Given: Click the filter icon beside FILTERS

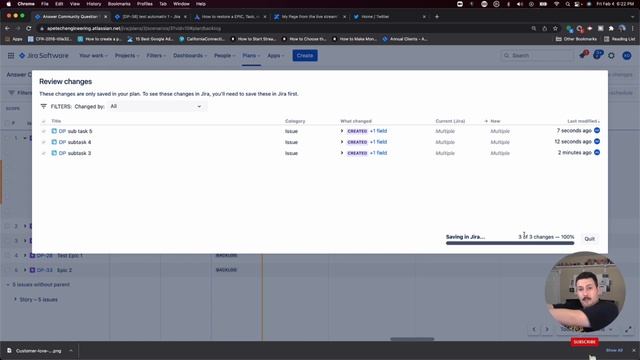Looking at the screenshot, I should click(x=44, y=106).
